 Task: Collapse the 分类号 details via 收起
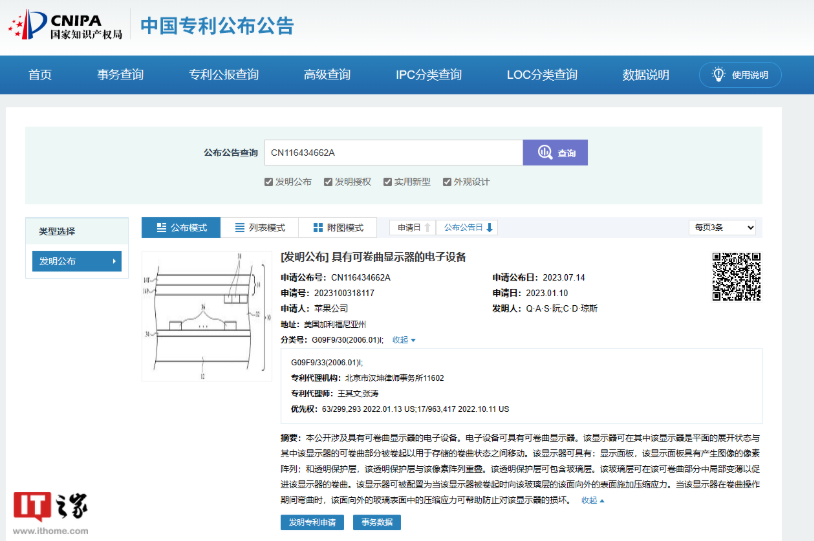pyautogui.click(x=403, y=340)
